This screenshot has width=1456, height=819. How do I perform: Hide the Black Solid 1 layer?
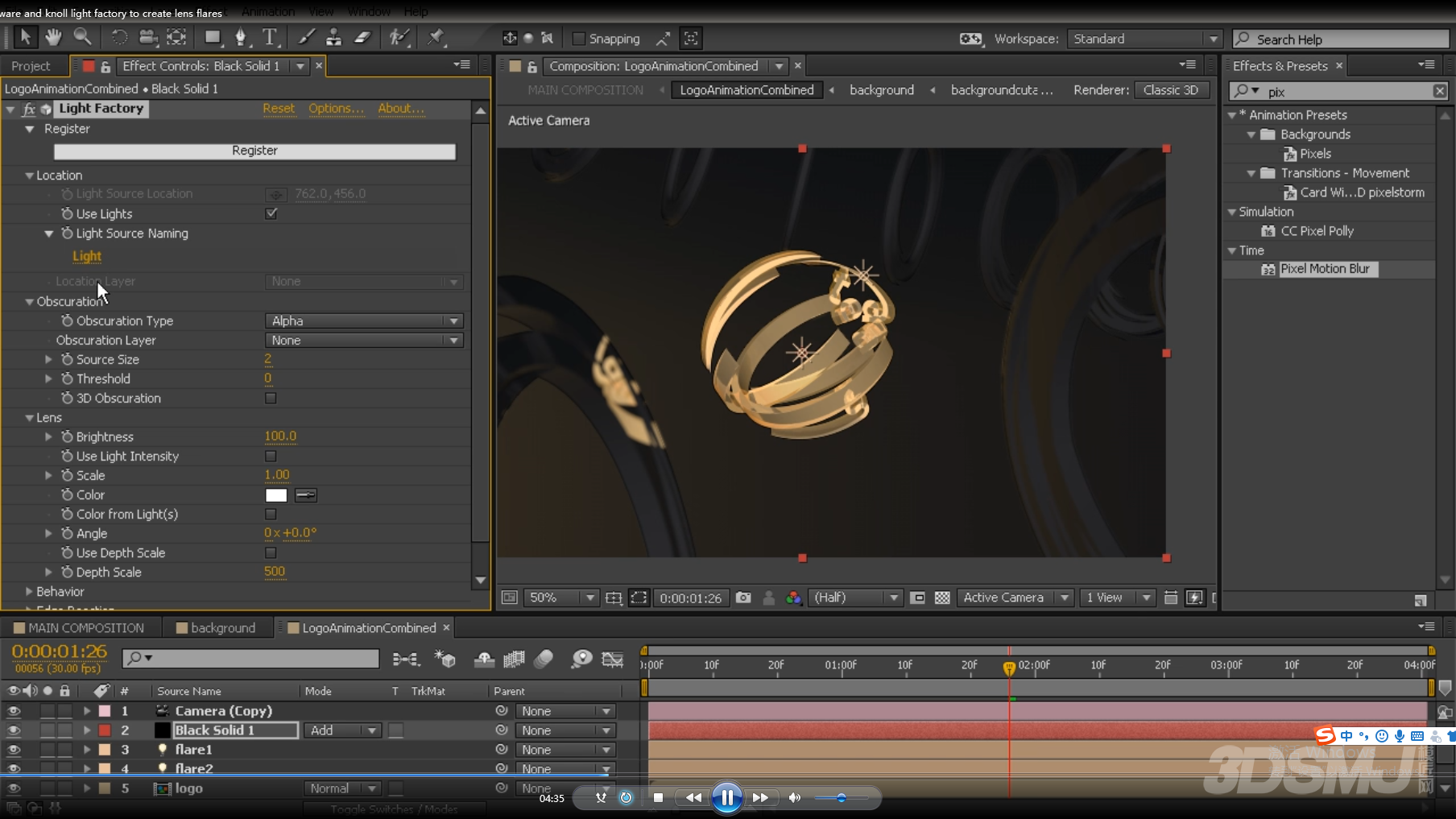click(x=14, y=730)
